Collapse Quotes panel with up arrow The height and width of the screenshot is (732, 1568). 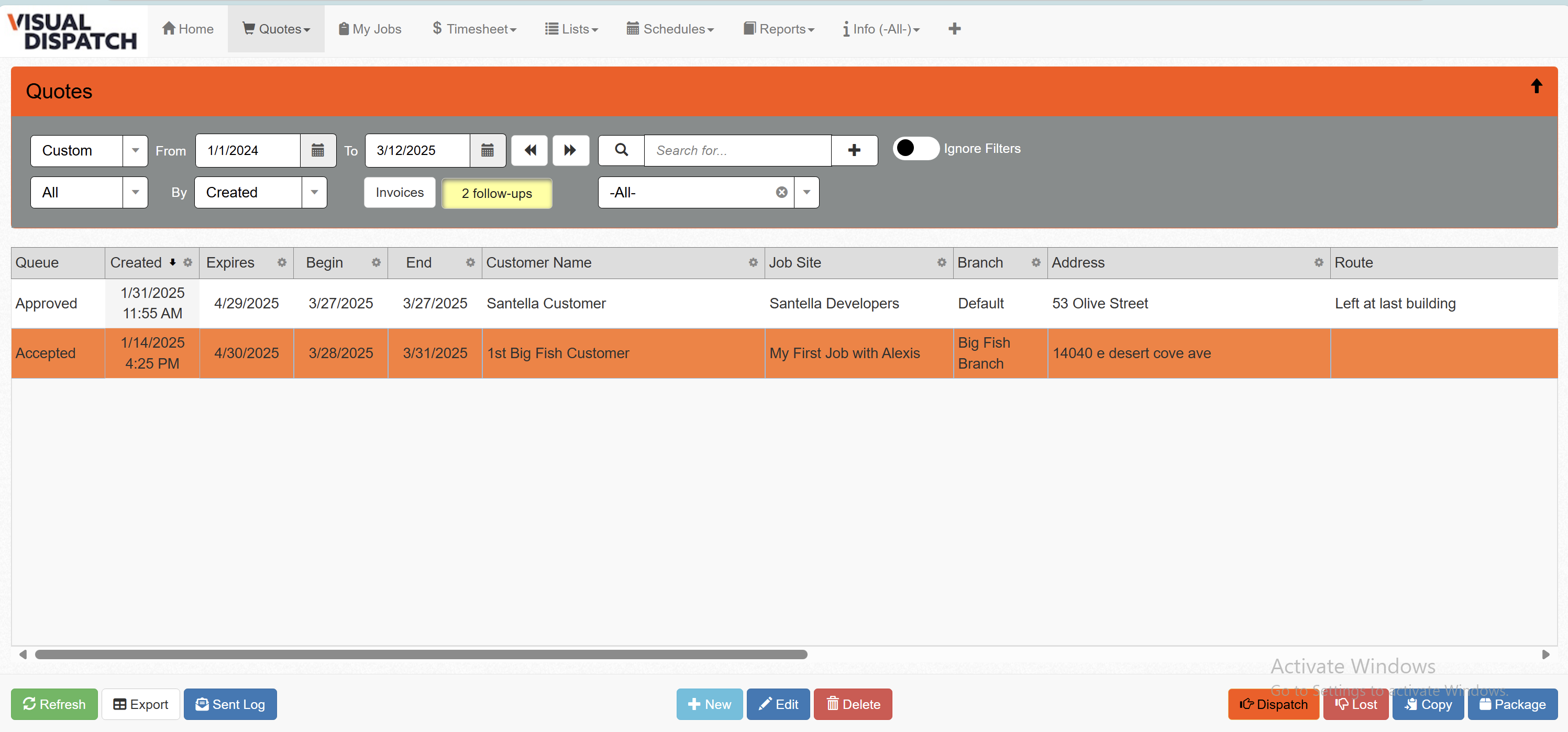[1537, 86]
